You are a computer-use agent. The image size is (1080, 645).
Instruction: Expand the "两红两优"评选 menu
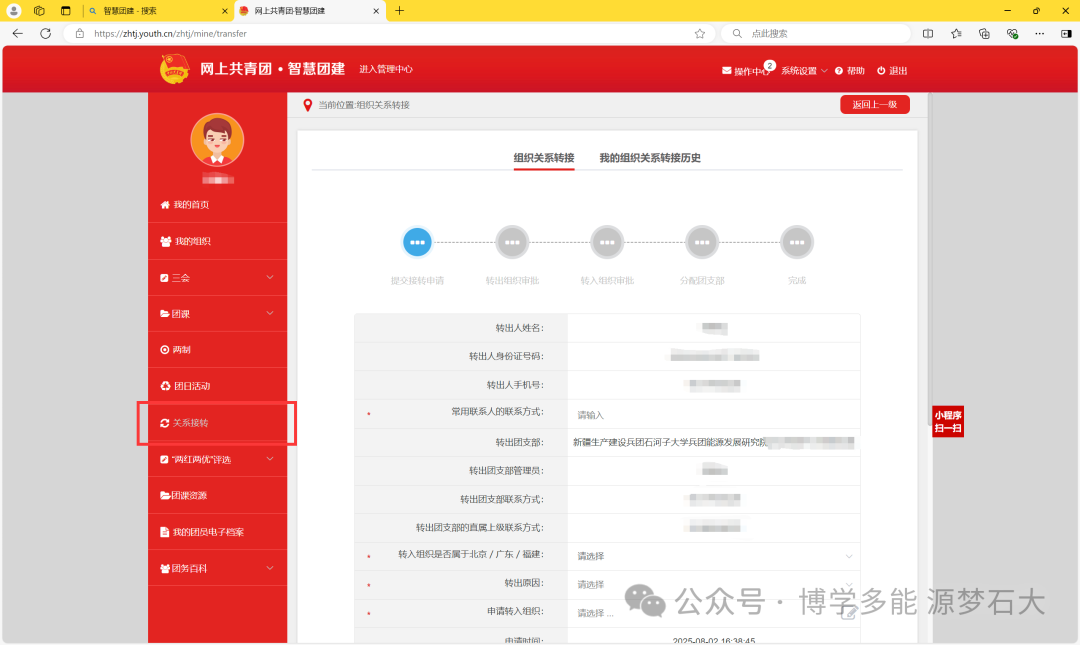(269, 459)
